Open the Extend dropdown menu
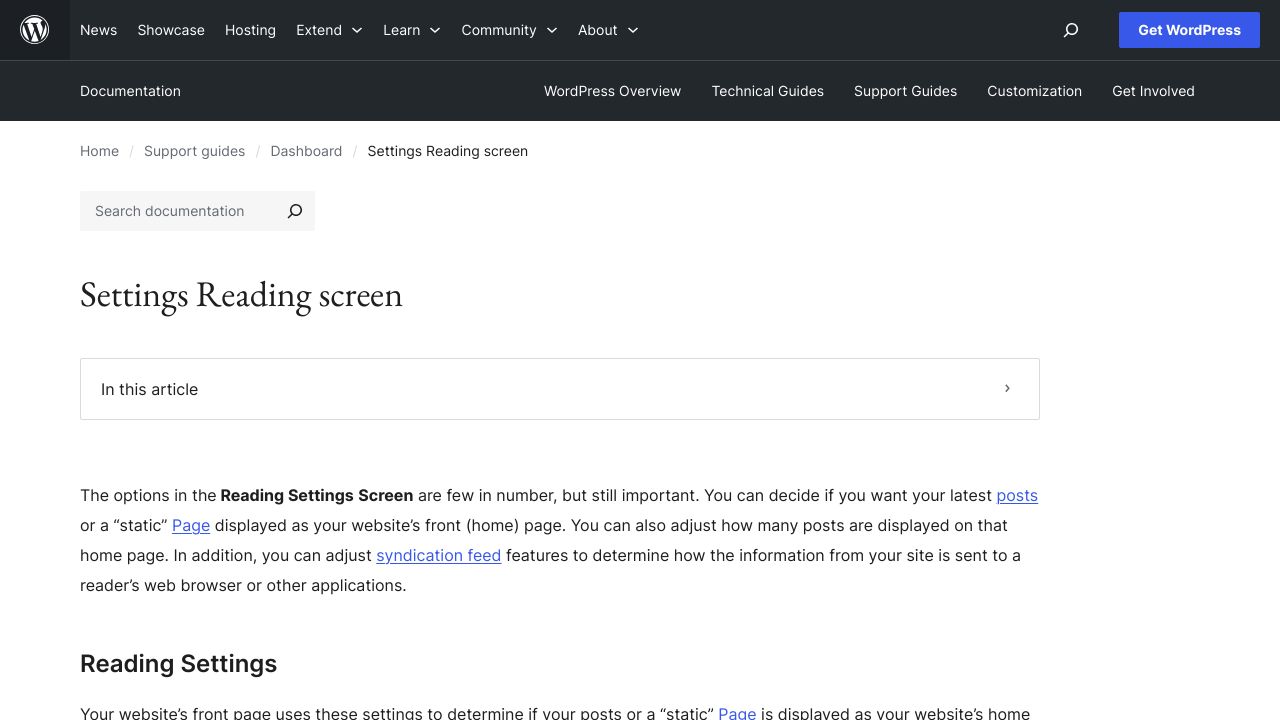 (x=318, y=30)
